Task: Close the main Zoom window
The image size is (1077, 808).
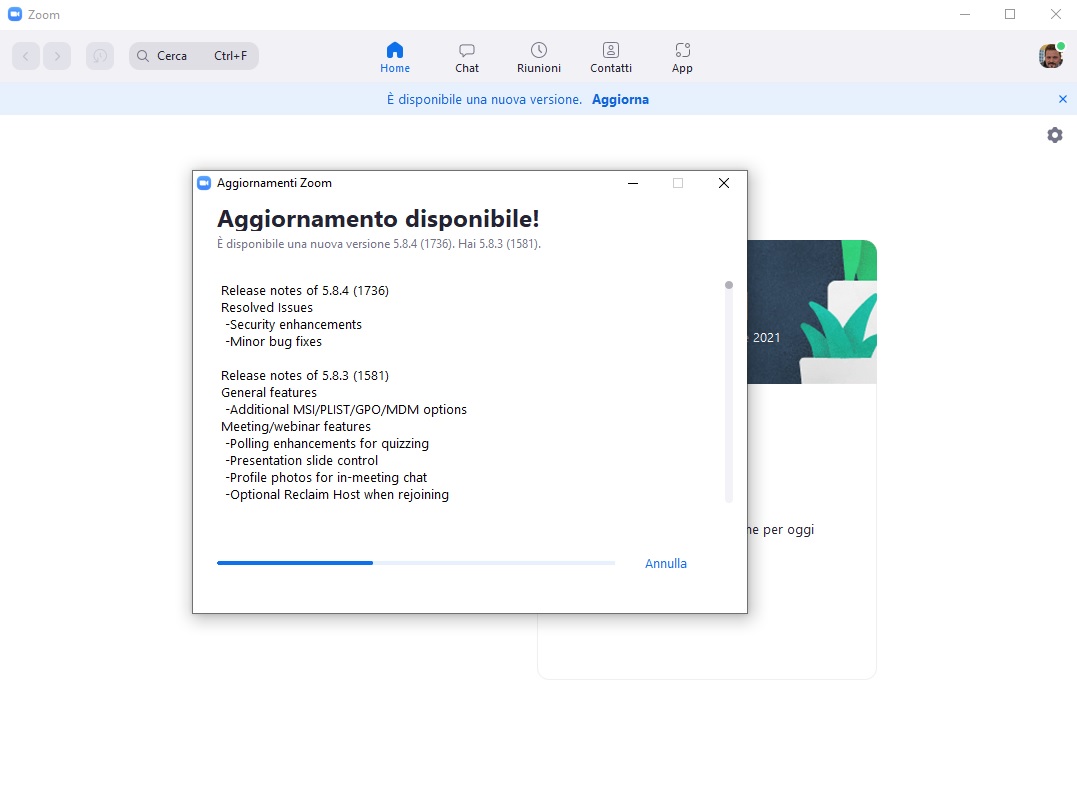Action: click(x=1056, y=14)
